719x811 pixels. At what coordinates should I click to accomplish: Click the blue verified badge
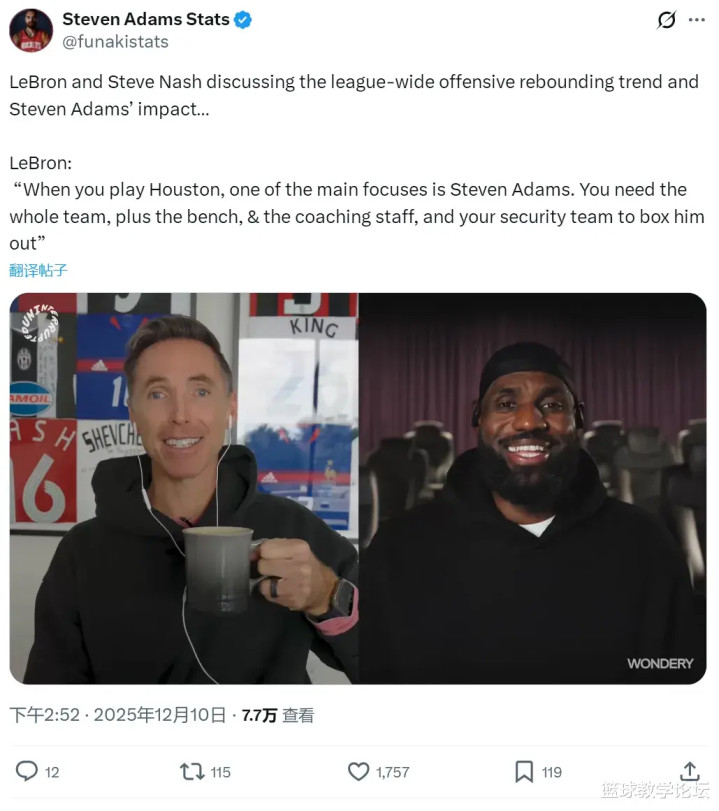tap(243, 20)
